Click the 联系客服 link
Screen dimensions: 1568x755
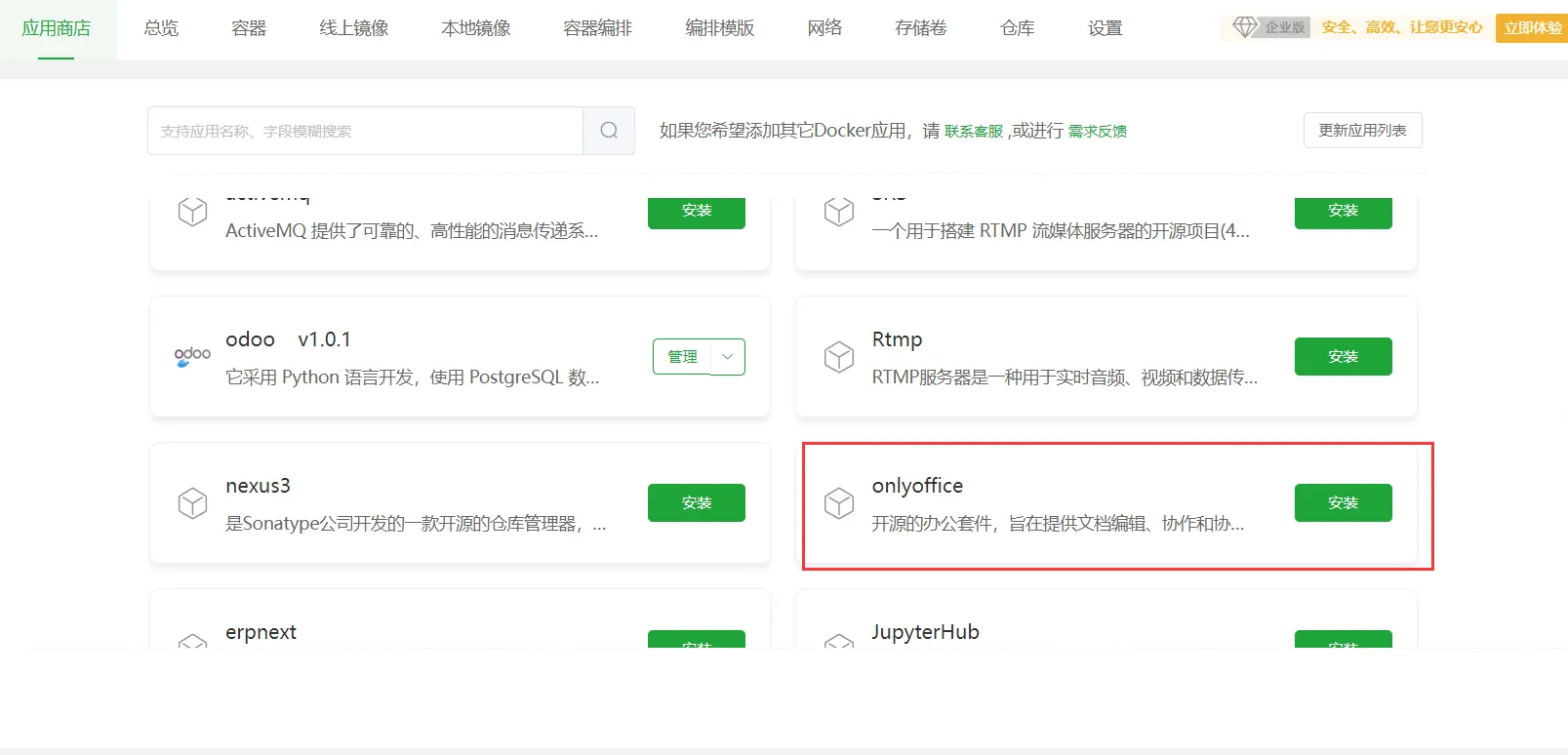974,132
